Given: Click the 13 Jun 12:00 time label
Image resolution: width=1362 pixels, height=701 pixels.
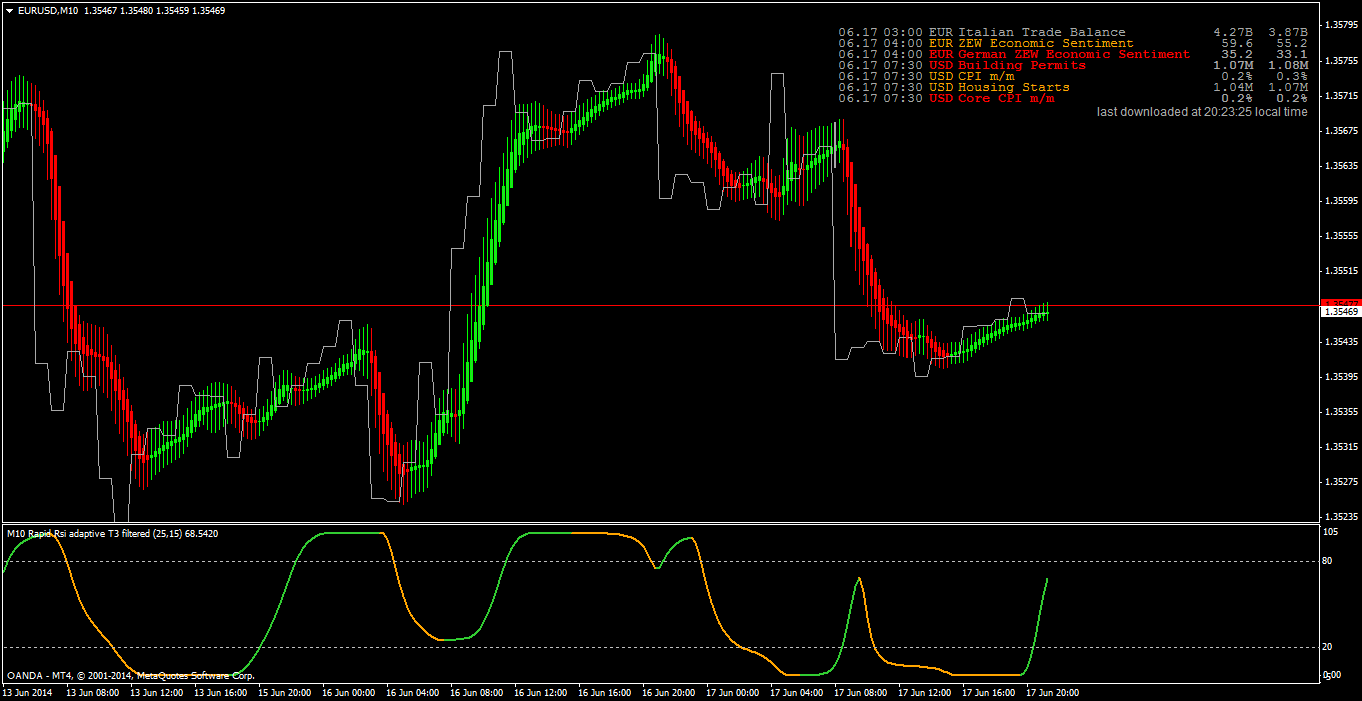Looking at the screenshot, I should point(156,692).
